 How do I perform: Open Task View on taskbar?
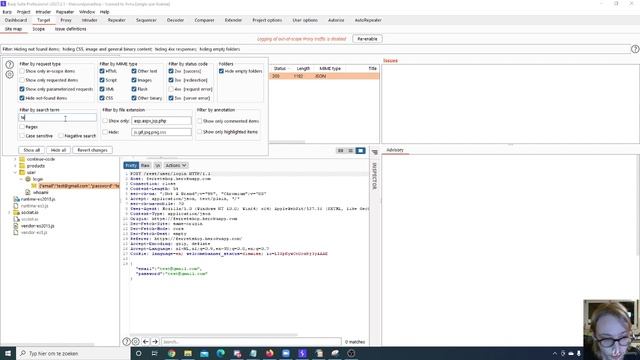pos(155,353)
